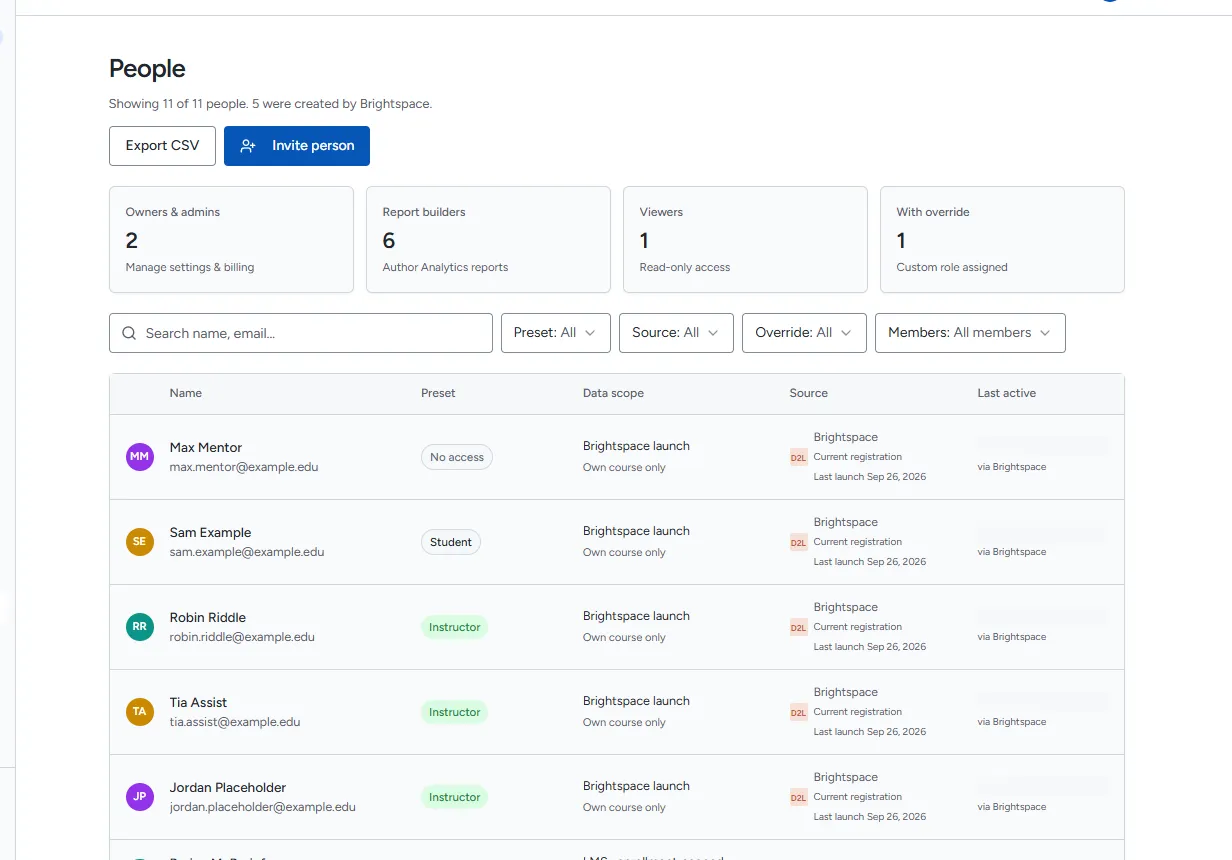Open the Members: All members dropdown
This screenshot has width=1232, height=860.
[970, 333]
